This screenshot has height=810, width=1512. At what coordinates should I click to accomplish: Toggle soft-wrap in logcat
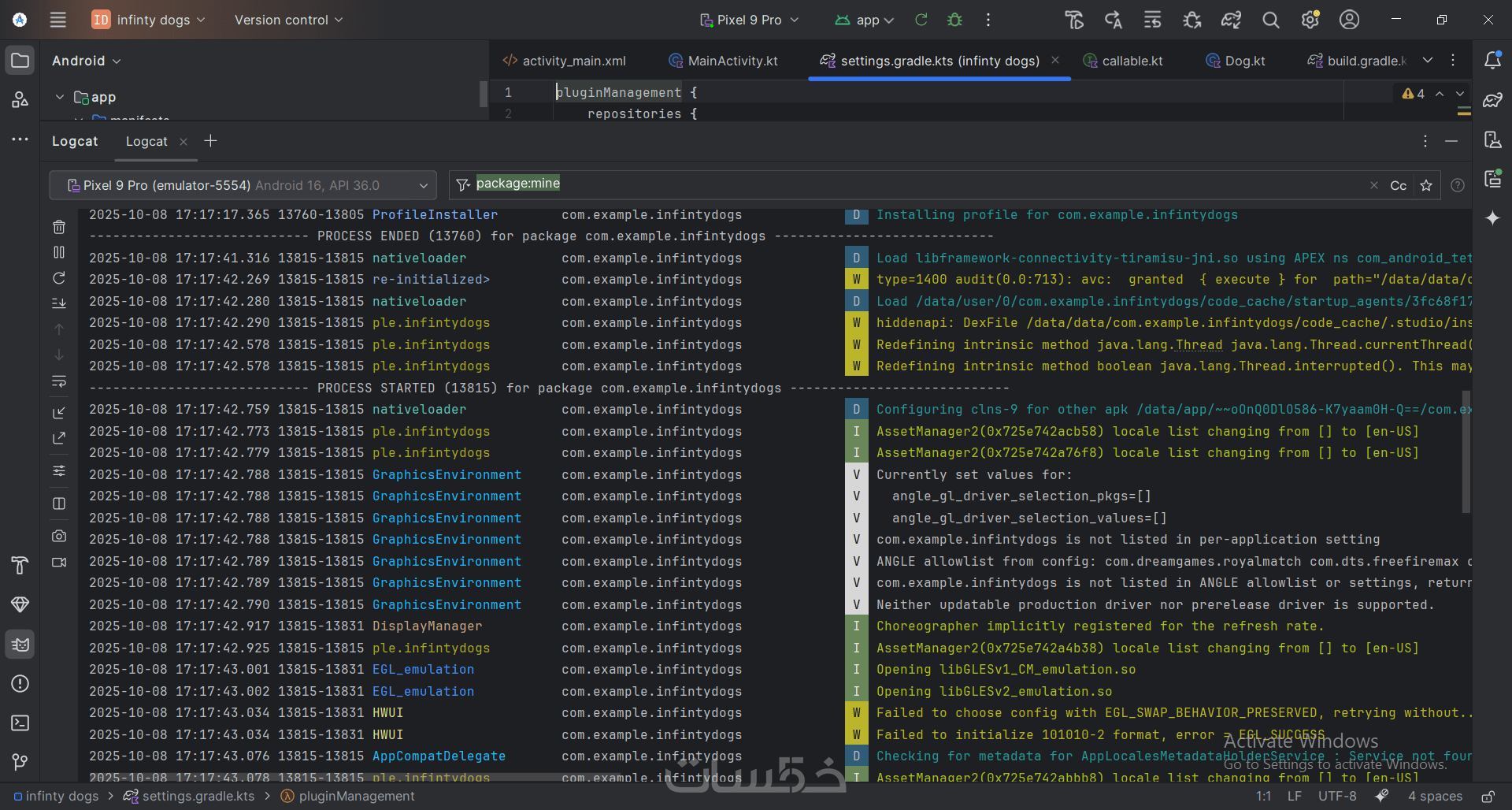click(59, 382)
